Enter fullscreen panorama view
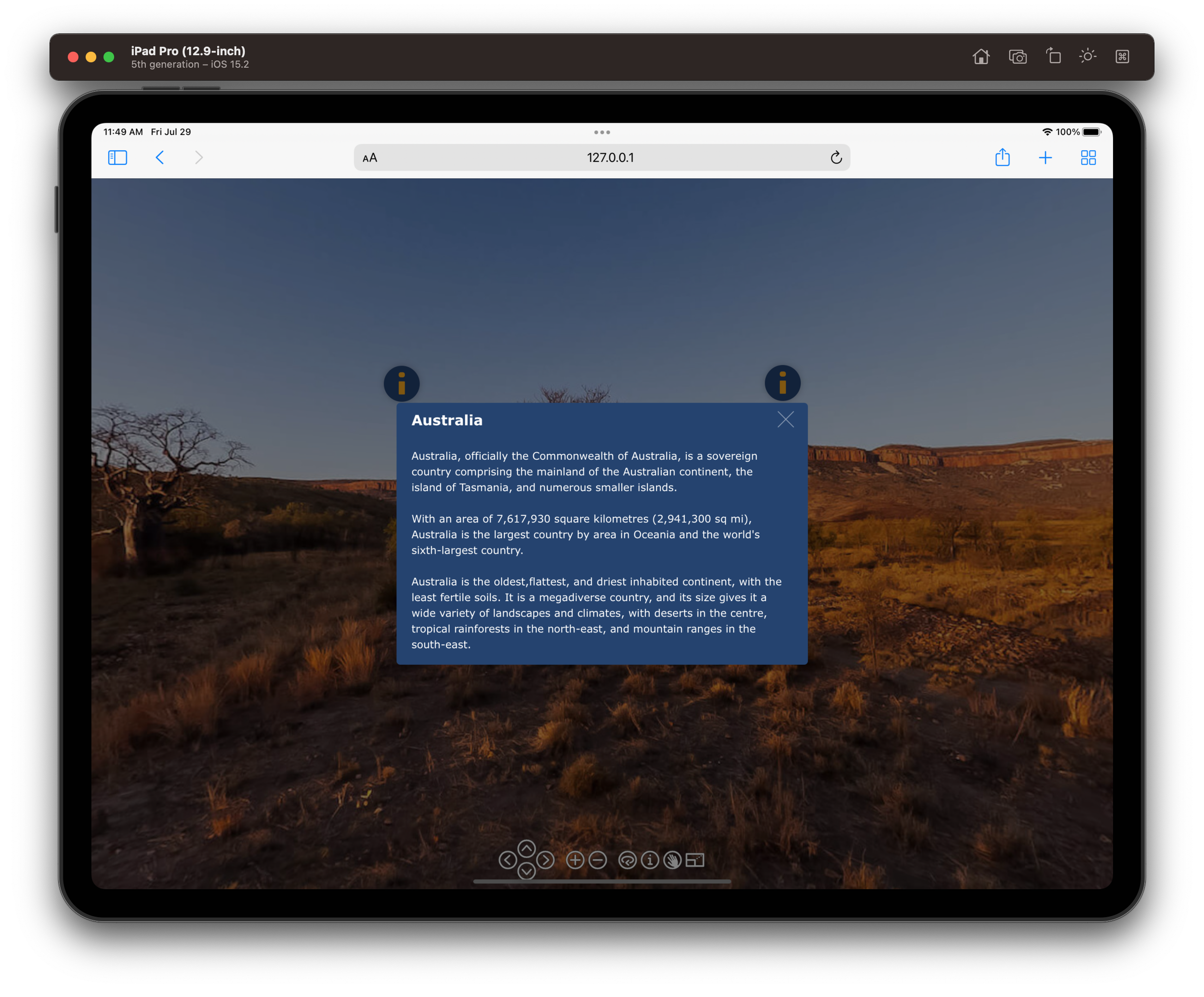1204x997 pixels. [x=695, y=860]
